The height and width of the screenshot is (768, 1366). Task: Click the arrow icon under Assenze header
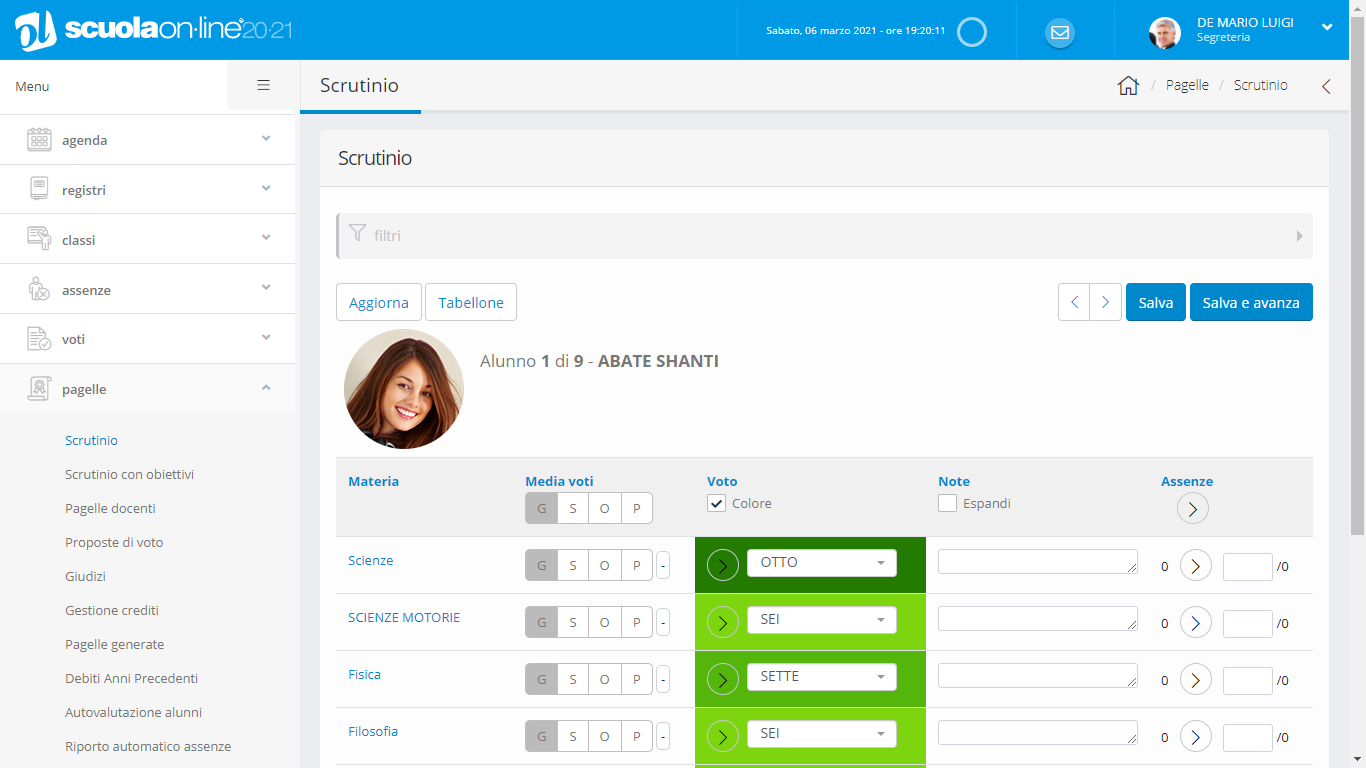(x=1192, y=508)
